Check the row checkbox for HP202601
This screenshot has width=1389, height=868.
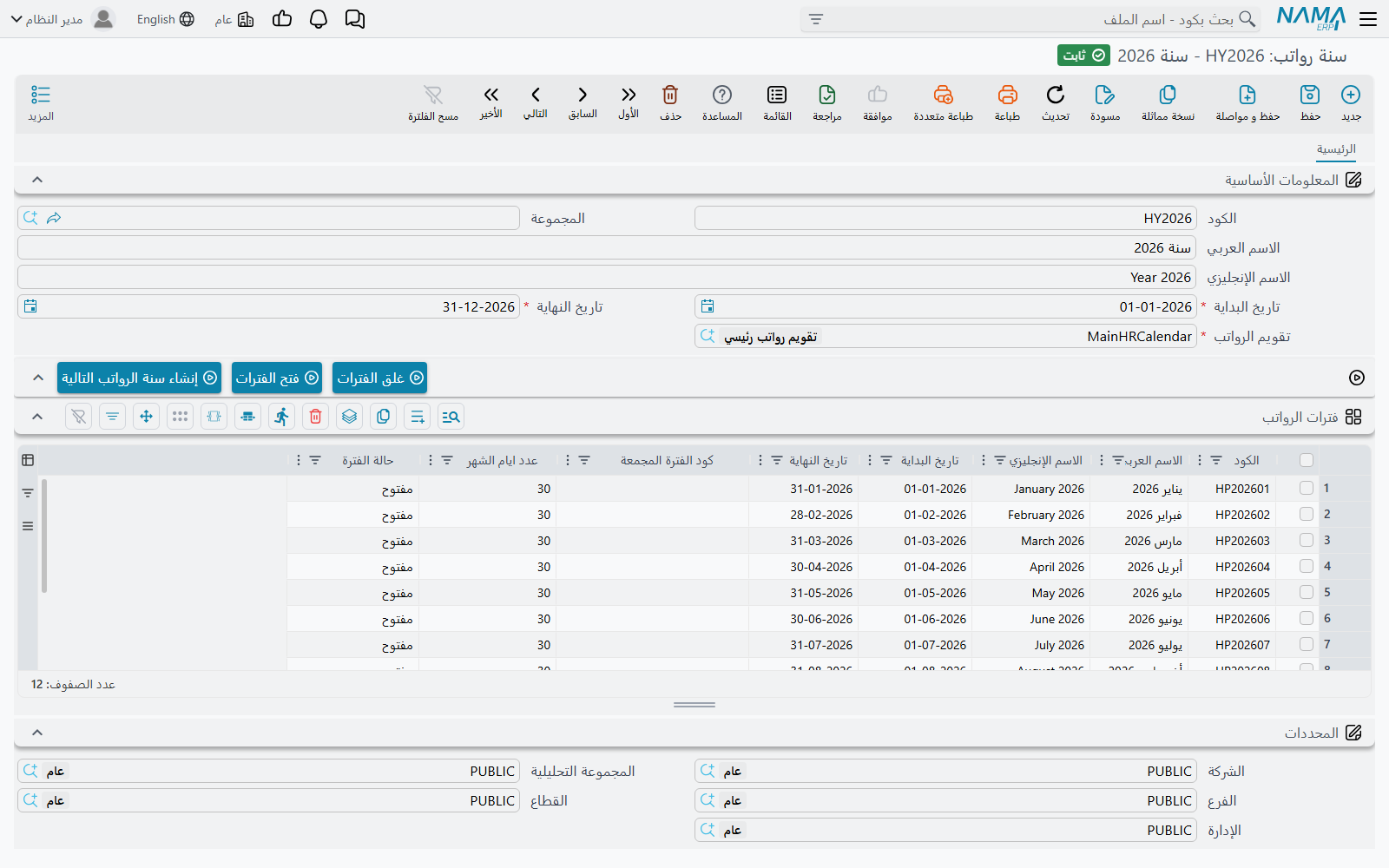(1307, 489)
